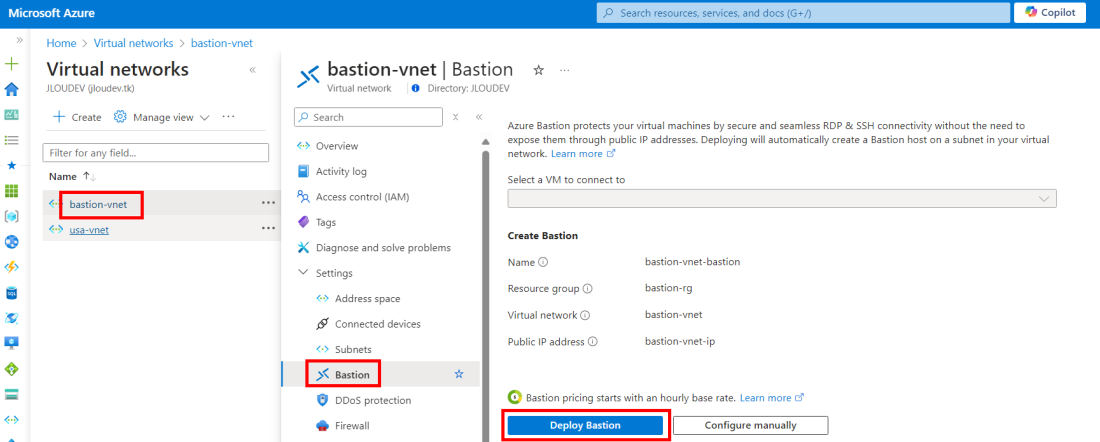Open Favorites star icon in left sidebar
Image resolution: width=1100 pixels, height=442 pixels.
[x=12, y=165]
